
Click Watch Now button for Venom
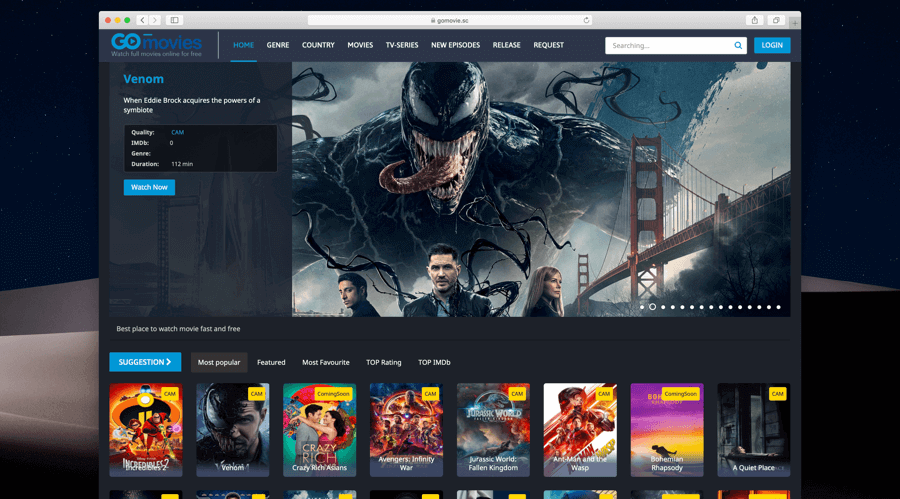pyautogui.click(x=149, y=187)
